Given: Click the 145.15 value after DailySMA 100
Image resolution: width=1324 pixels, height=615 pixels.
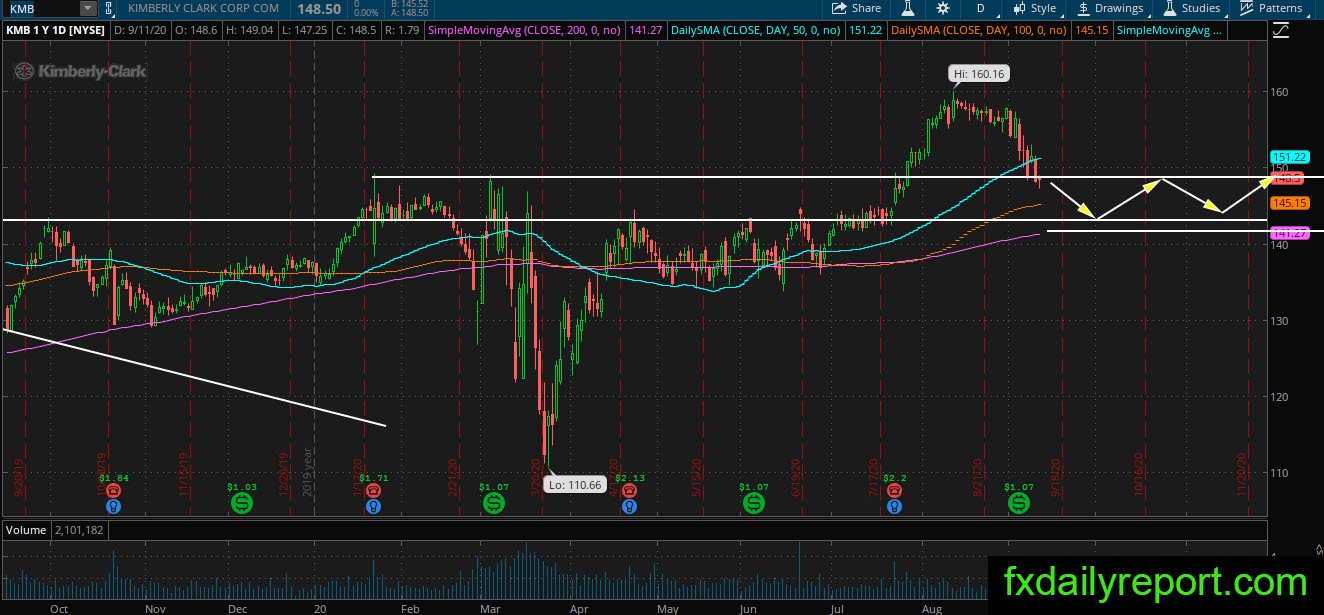Looking at the screenshot, I should coord(1093,31).
